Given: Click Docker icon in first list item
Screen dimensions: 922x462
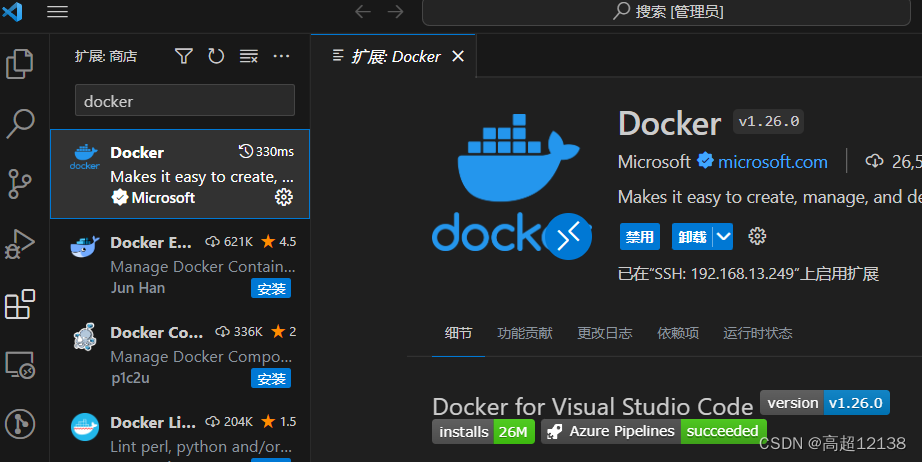Looking at the screenshot, I should pyautogui.click(x=85, y=156).
